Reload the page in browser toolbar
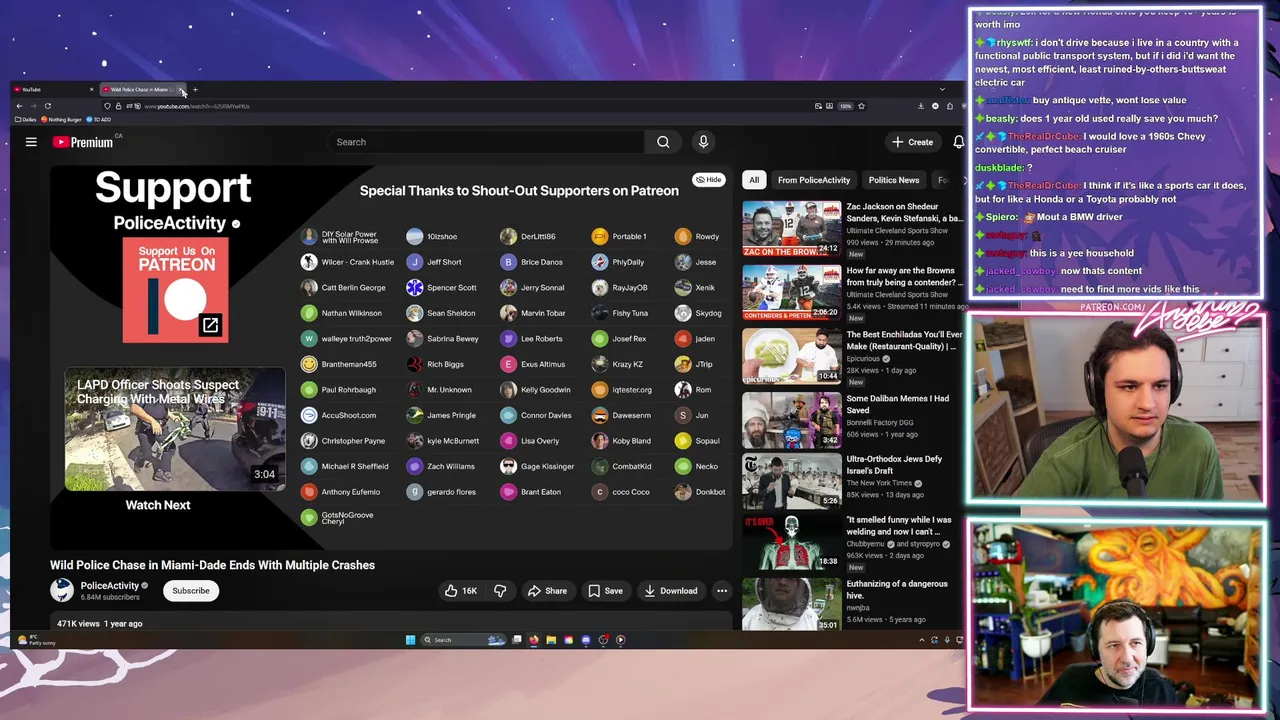Screen dimensions: 1280x720 point(47,106)
